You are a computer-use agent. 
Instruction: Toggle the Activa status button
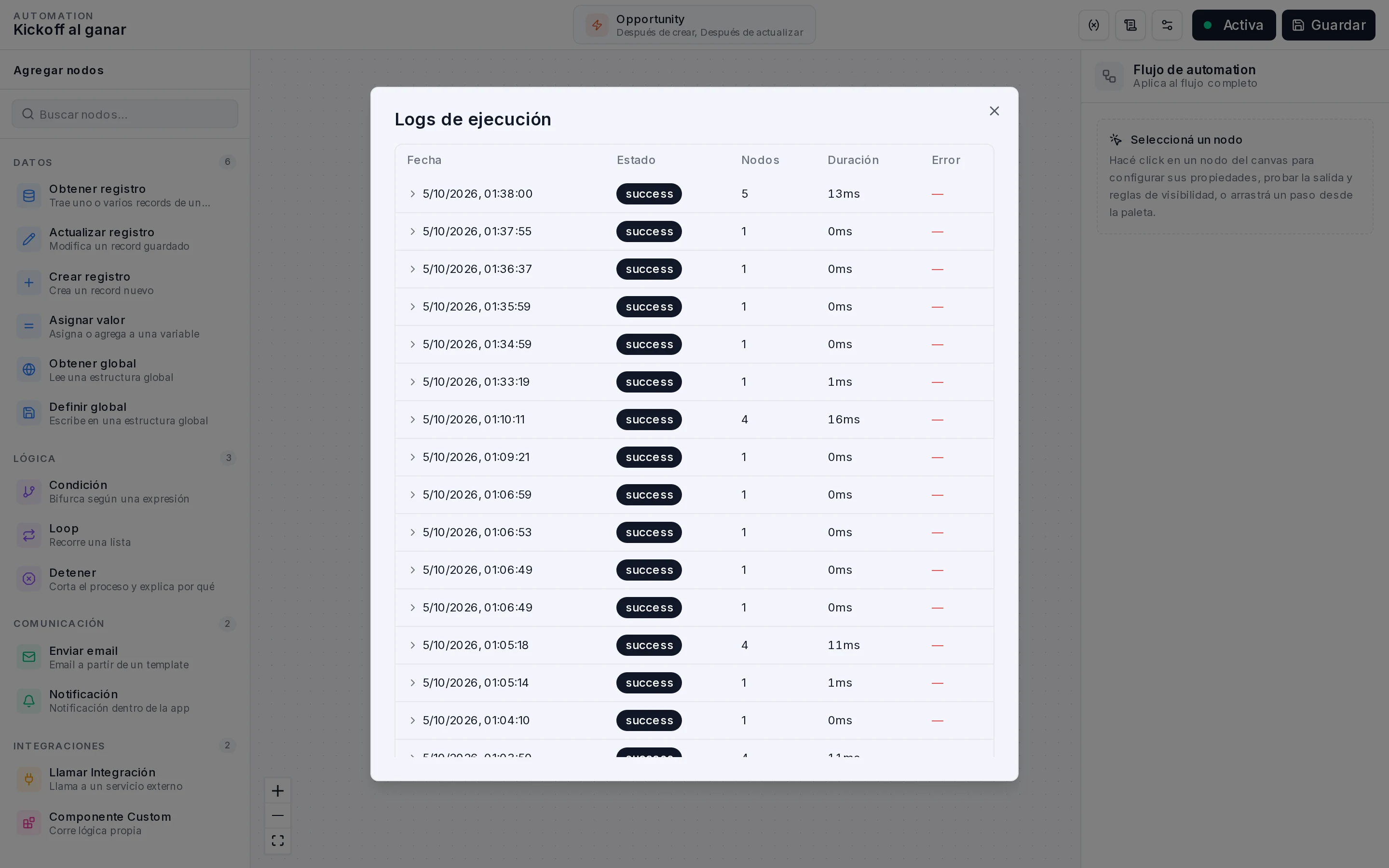click(1233, 25)
